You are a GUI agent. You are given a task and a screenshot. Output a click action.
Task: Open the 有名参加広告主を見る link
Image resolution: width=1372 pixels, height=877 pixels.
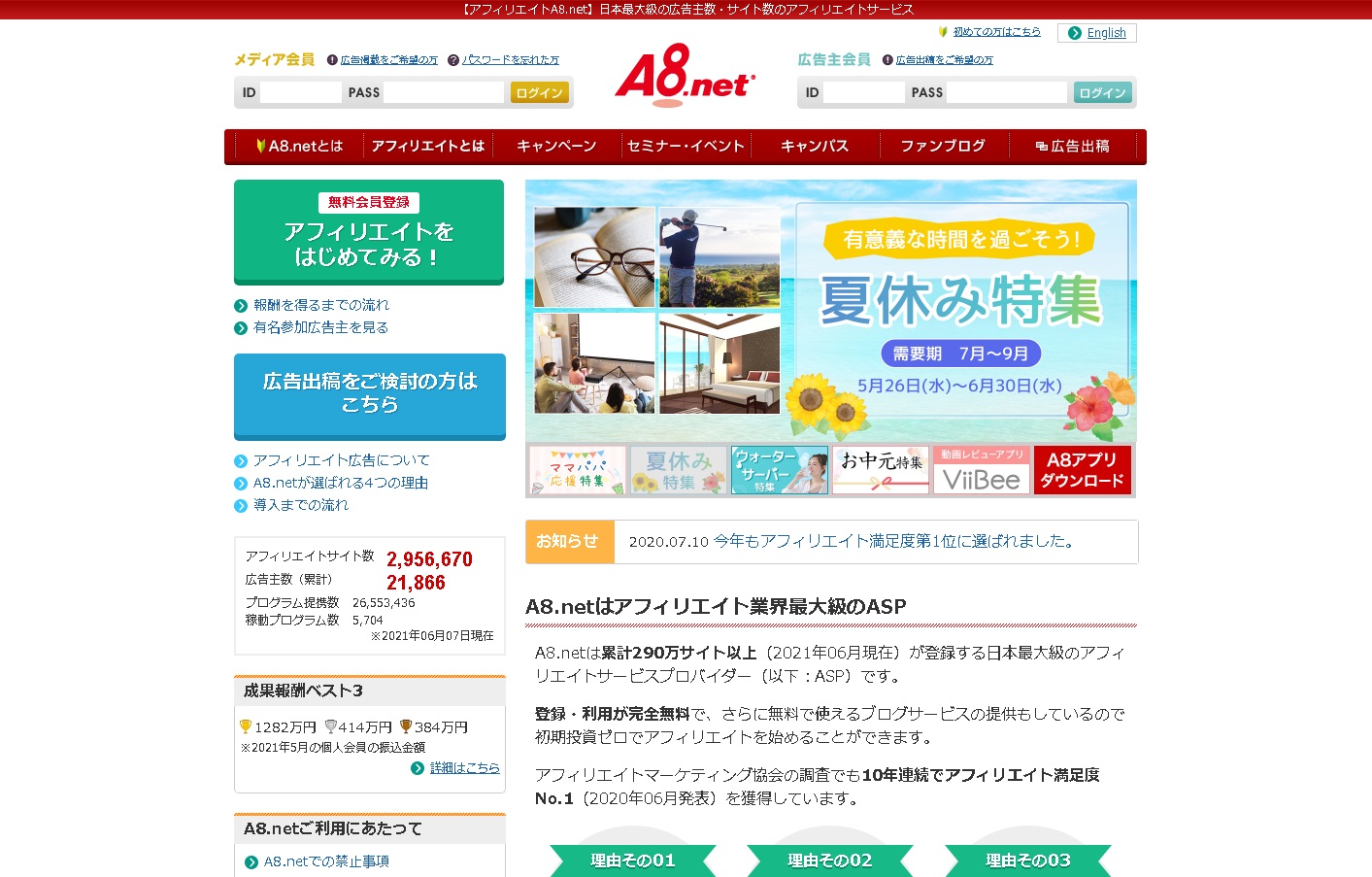321,327
